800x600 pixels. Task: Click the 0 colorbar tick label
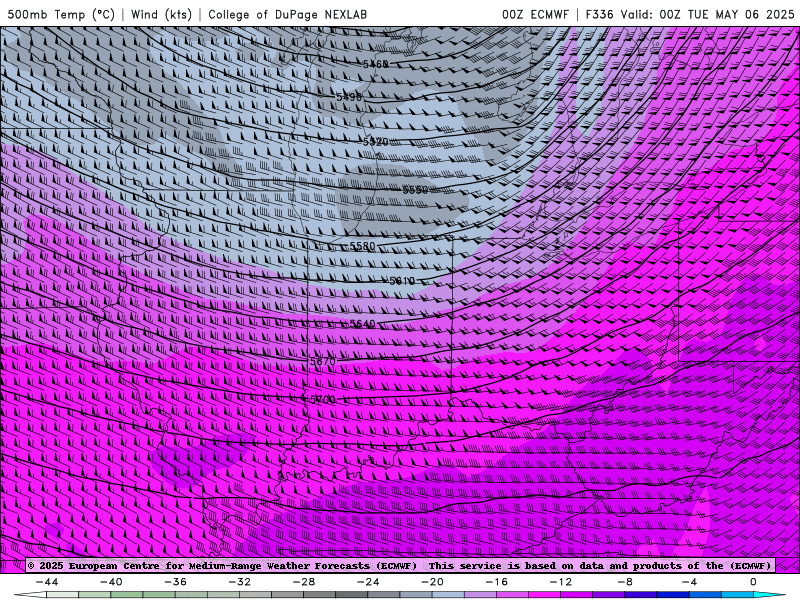(x=754, y=582)
